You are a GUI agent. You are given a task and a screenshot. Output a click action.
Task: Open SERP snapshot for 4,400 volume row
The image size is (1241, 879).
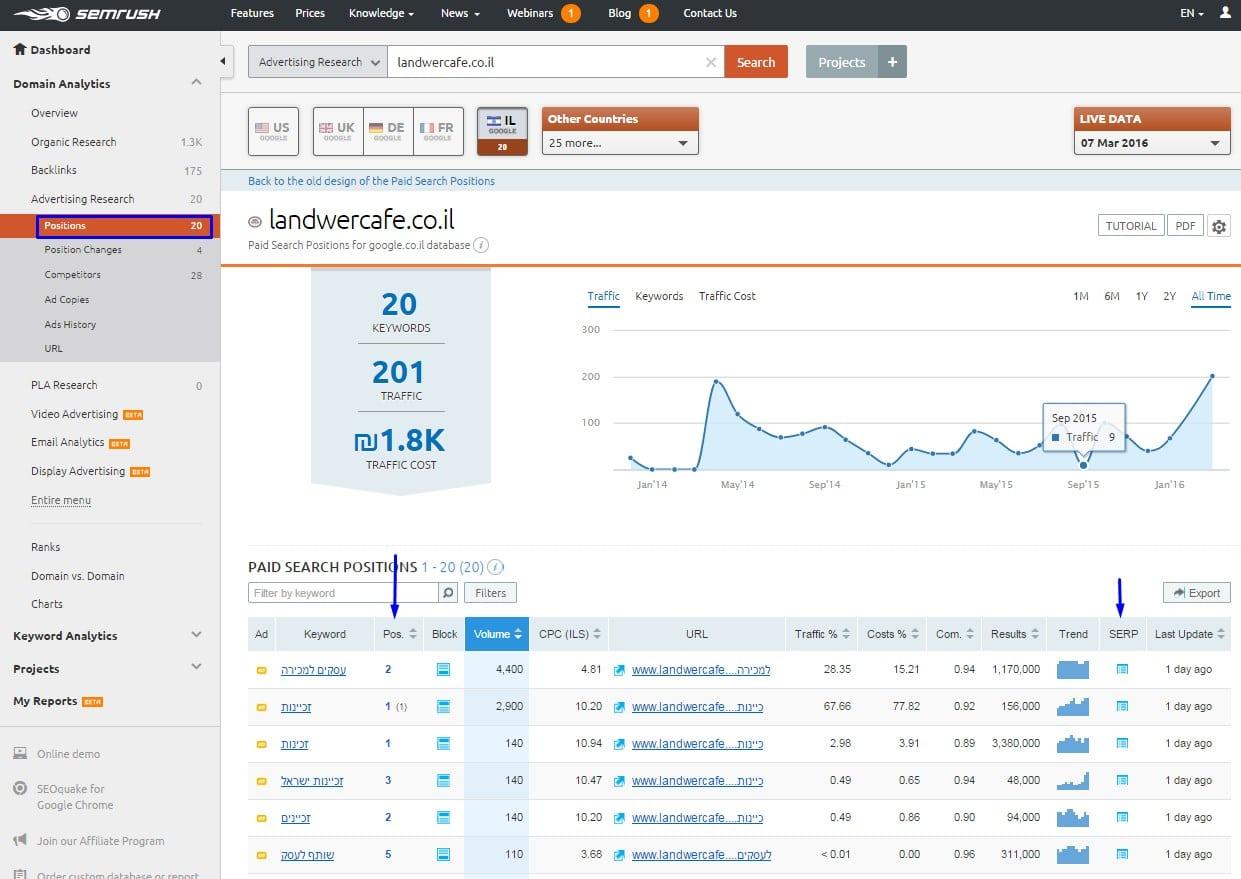1122,669
